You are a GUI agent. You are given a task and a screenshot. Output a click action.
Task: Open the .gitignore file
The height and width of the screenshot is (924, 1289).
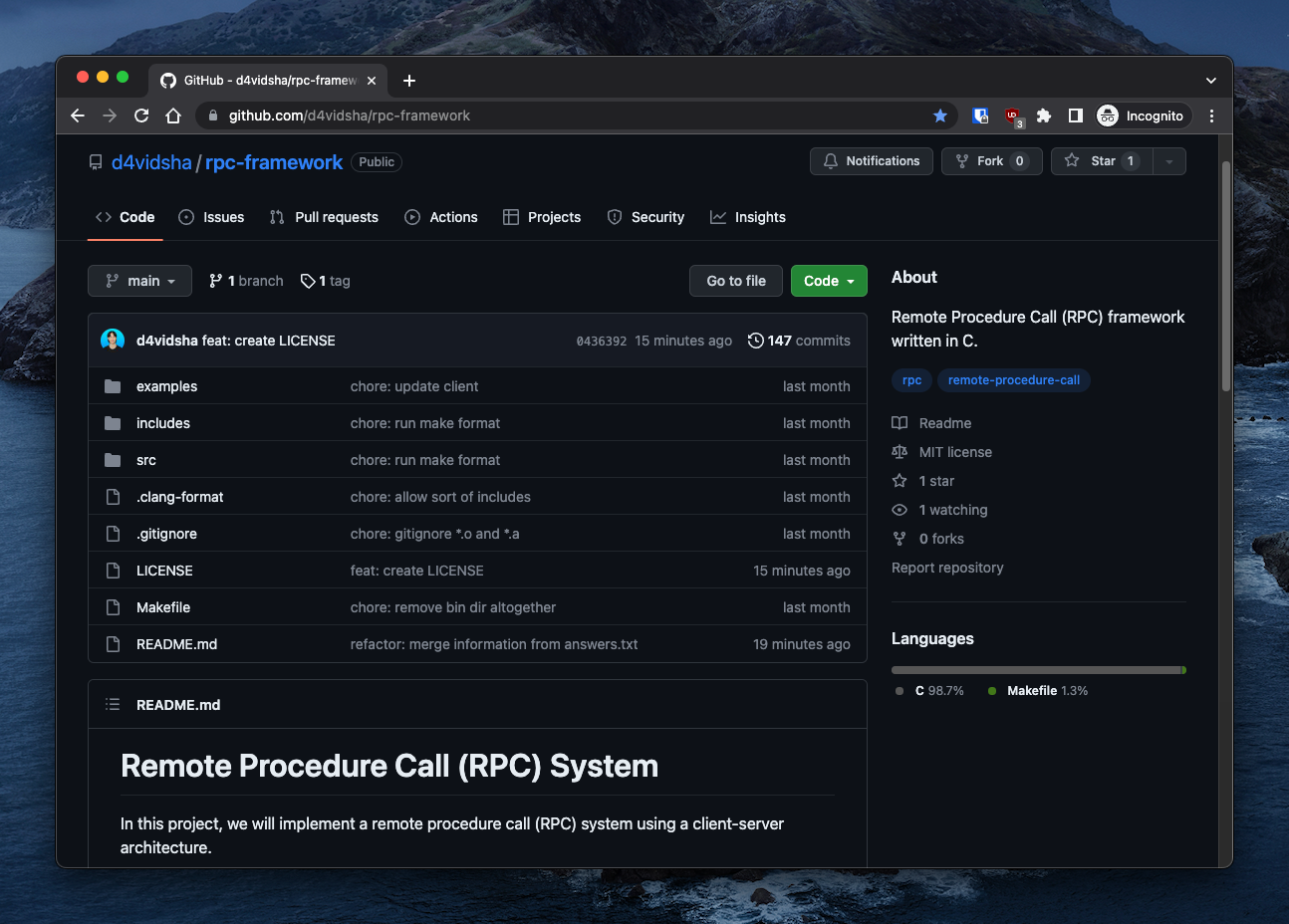[x=166, y=534]
